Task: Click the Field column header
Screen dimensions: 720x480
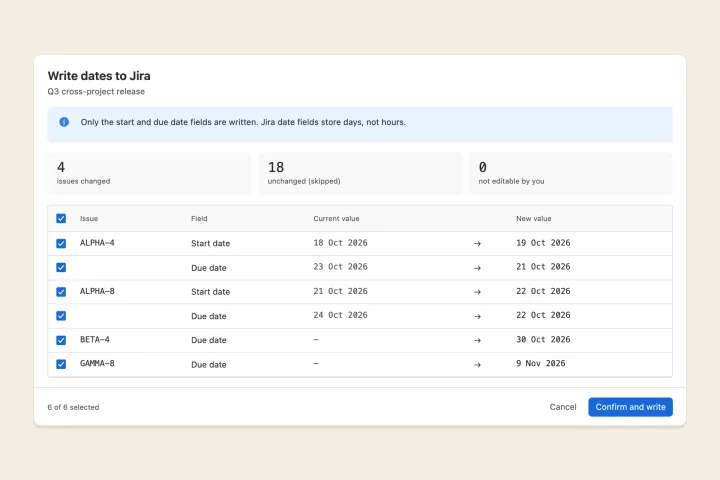Action: tap(199, 219)
